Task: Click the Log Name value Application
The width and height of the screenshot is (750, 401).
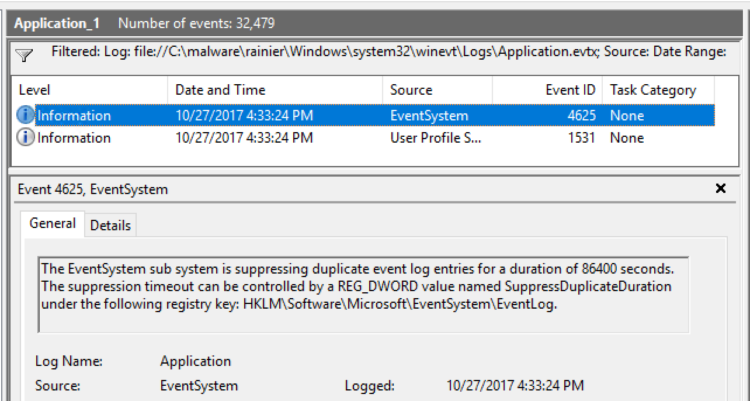Action: (x=195, y=361)
